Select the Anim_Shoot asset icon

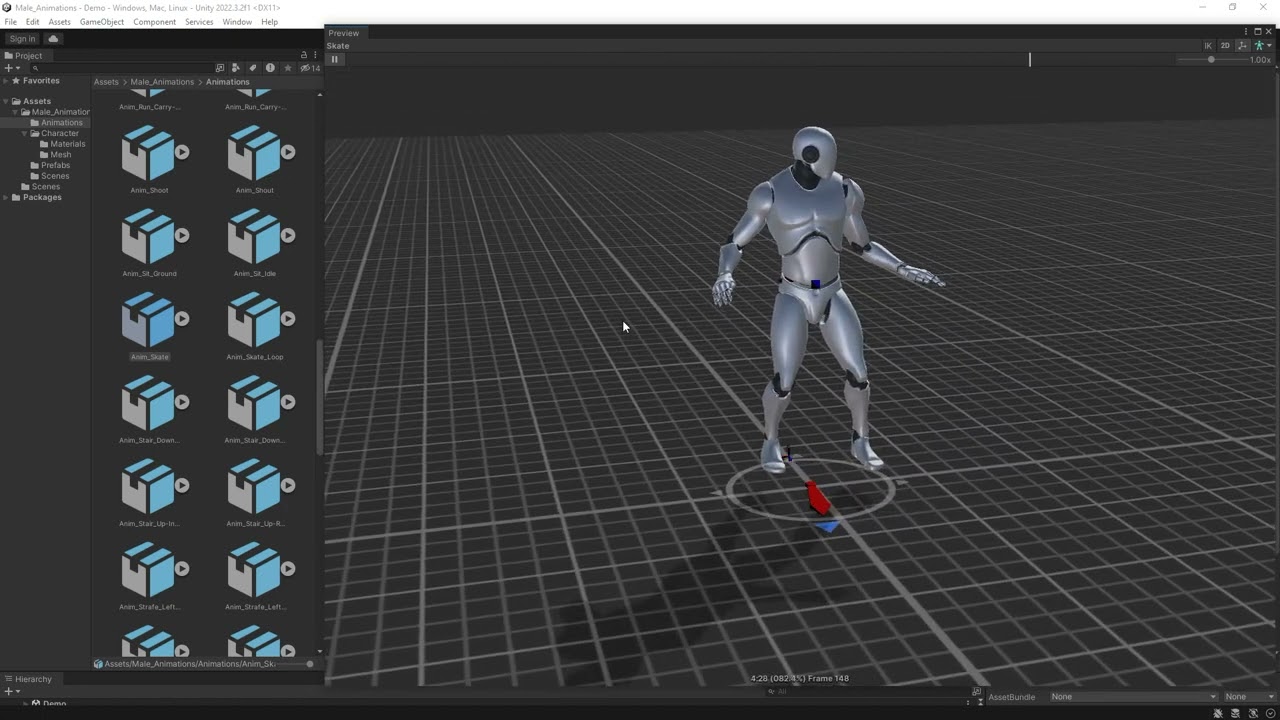148,153
